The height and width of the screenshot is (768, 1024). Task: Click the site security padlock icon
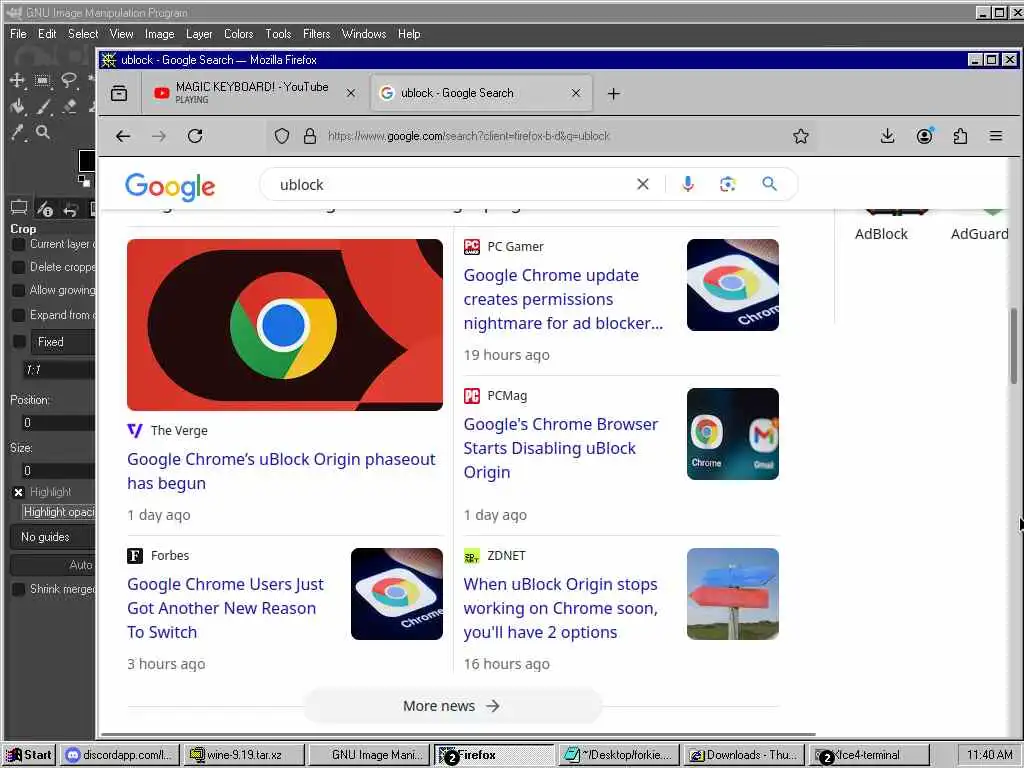coord(310,136)
